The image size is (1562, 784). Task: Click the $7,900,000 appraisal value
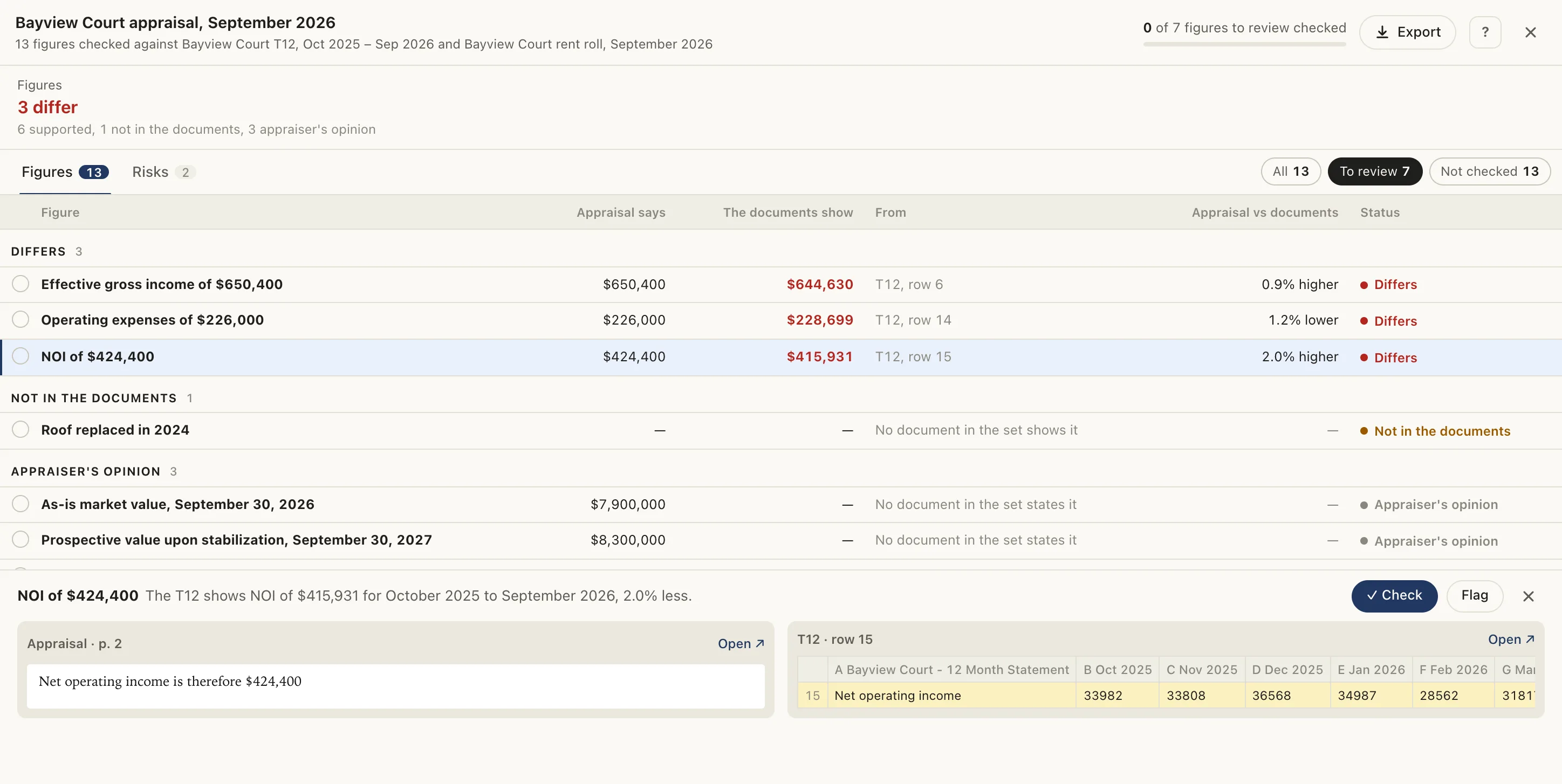coord(628,505)
